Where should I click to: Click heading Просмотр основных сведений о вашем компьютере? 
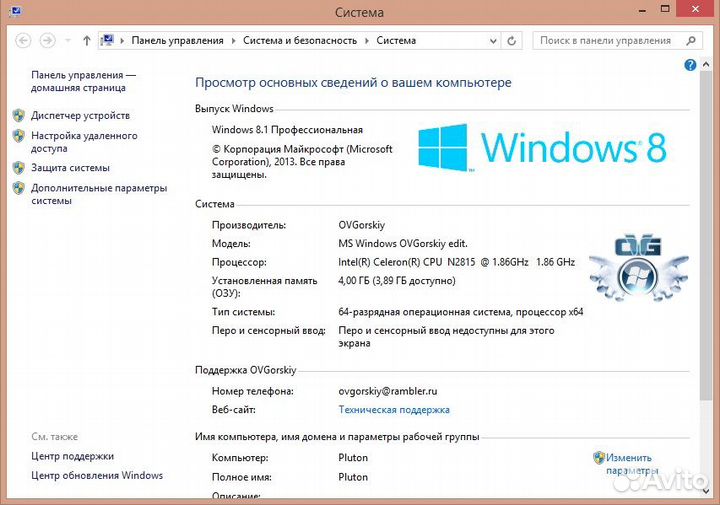[x=353, y=83]
